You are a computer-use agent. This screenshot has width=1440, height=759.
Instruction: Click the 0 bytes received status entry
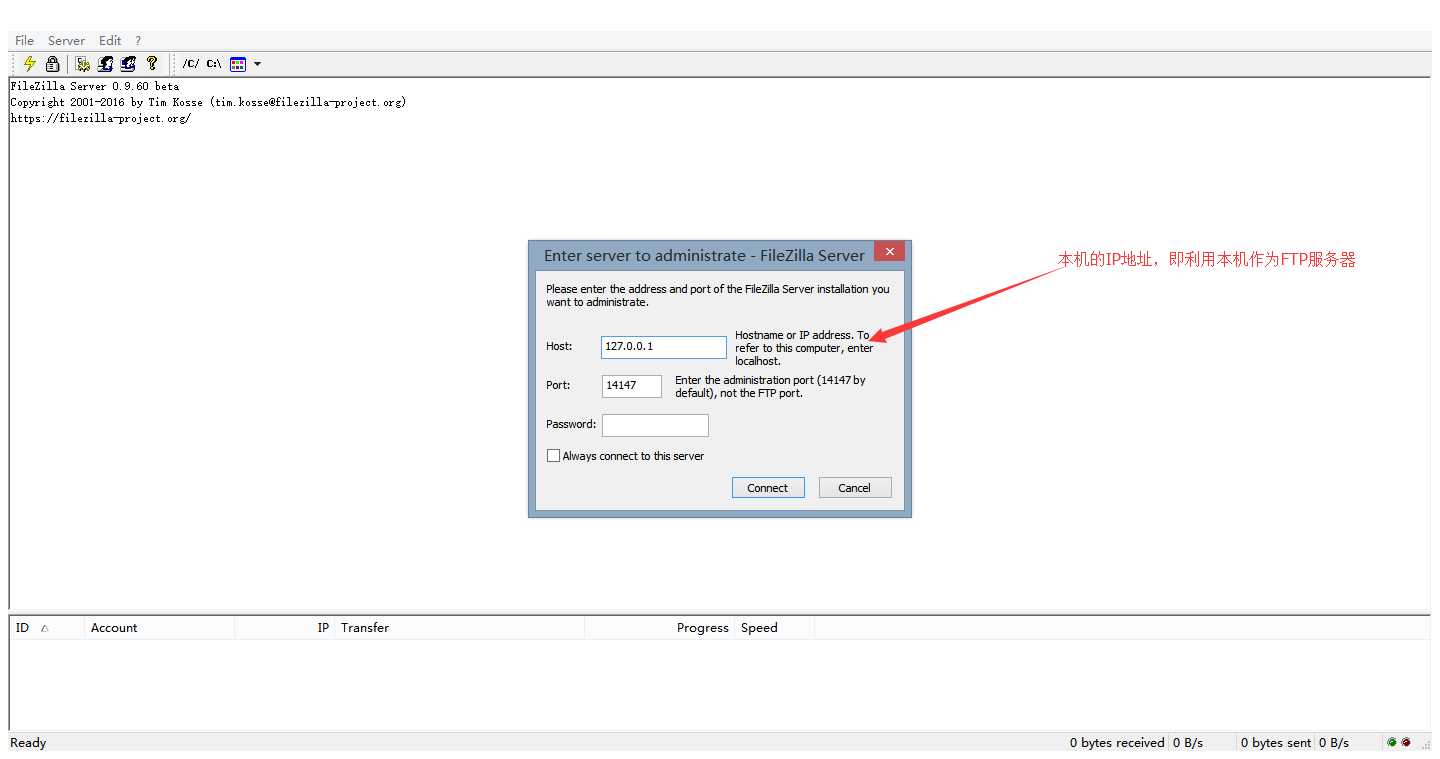click(1117, 743)
